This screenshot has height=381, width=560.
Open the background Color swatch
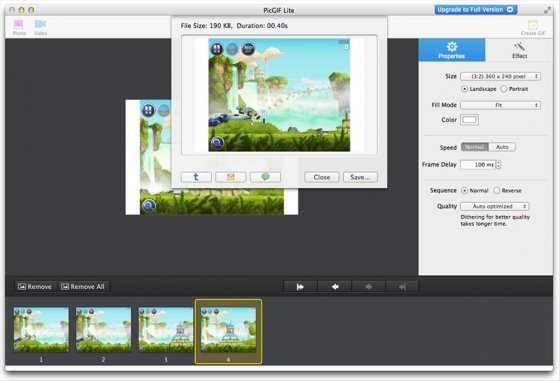click(469, 120)
